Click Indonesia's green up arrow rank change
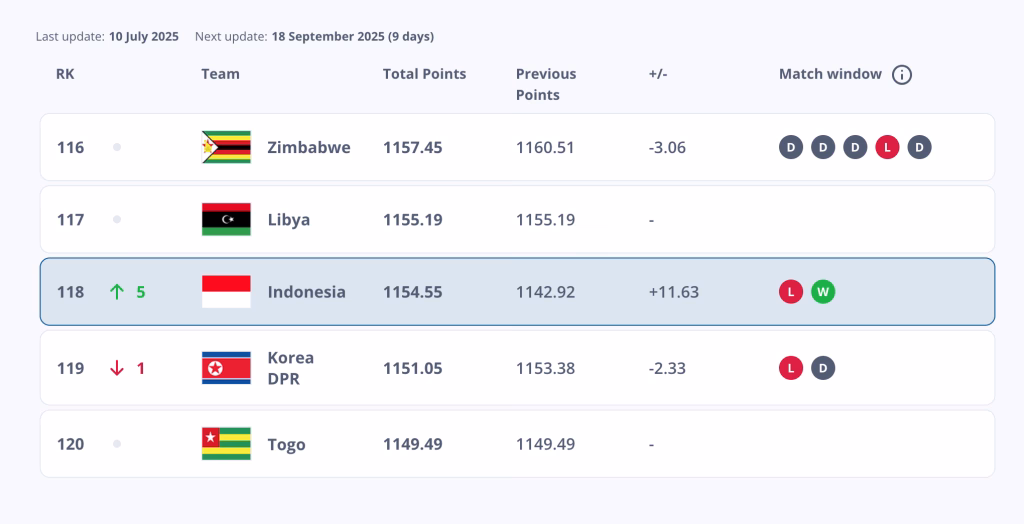Viewport: 1024px width, 524px height. [x=117, y=292]
